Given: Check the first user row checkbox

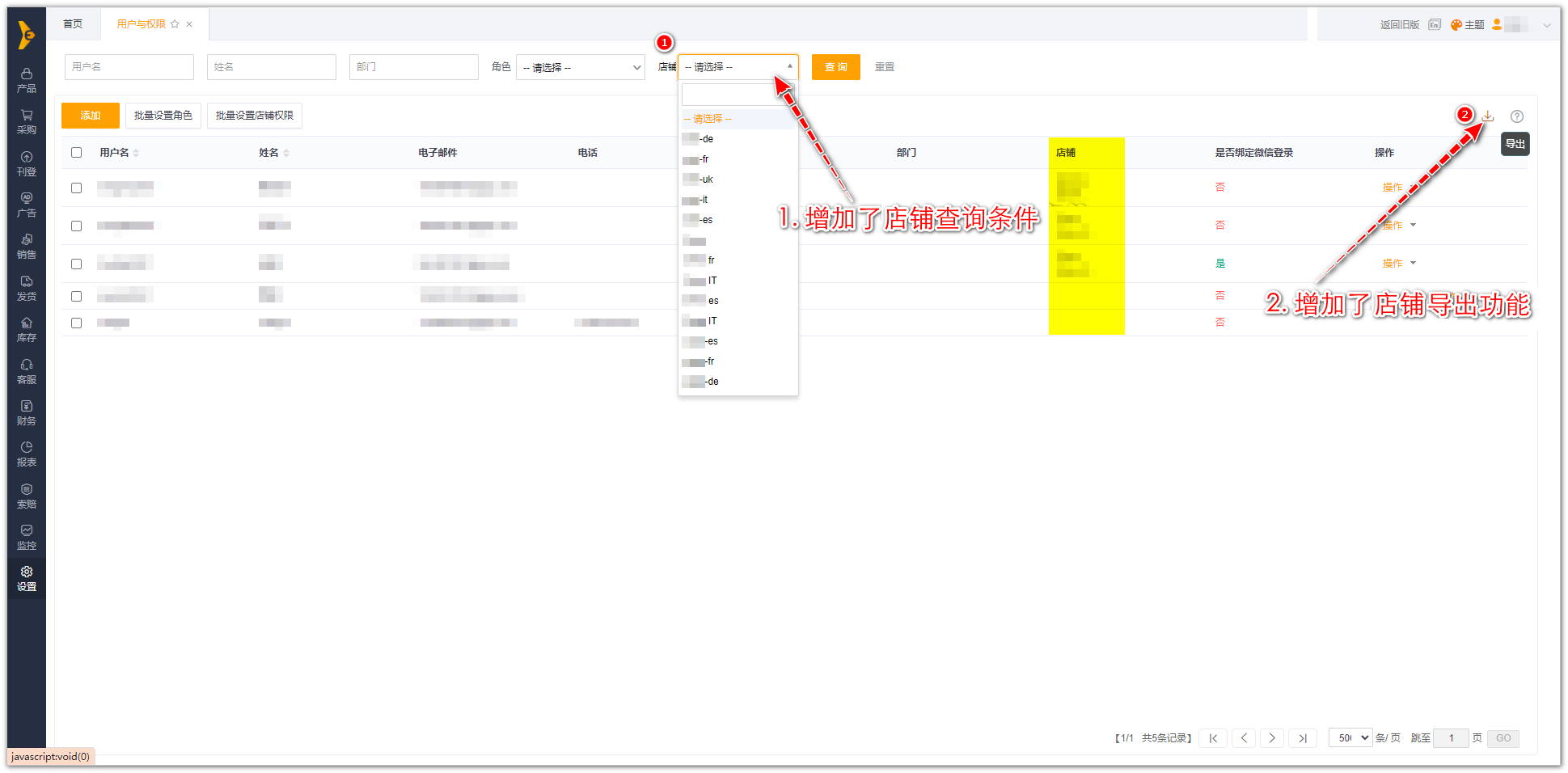Looking at the screenshot, I should coord(77,188).
